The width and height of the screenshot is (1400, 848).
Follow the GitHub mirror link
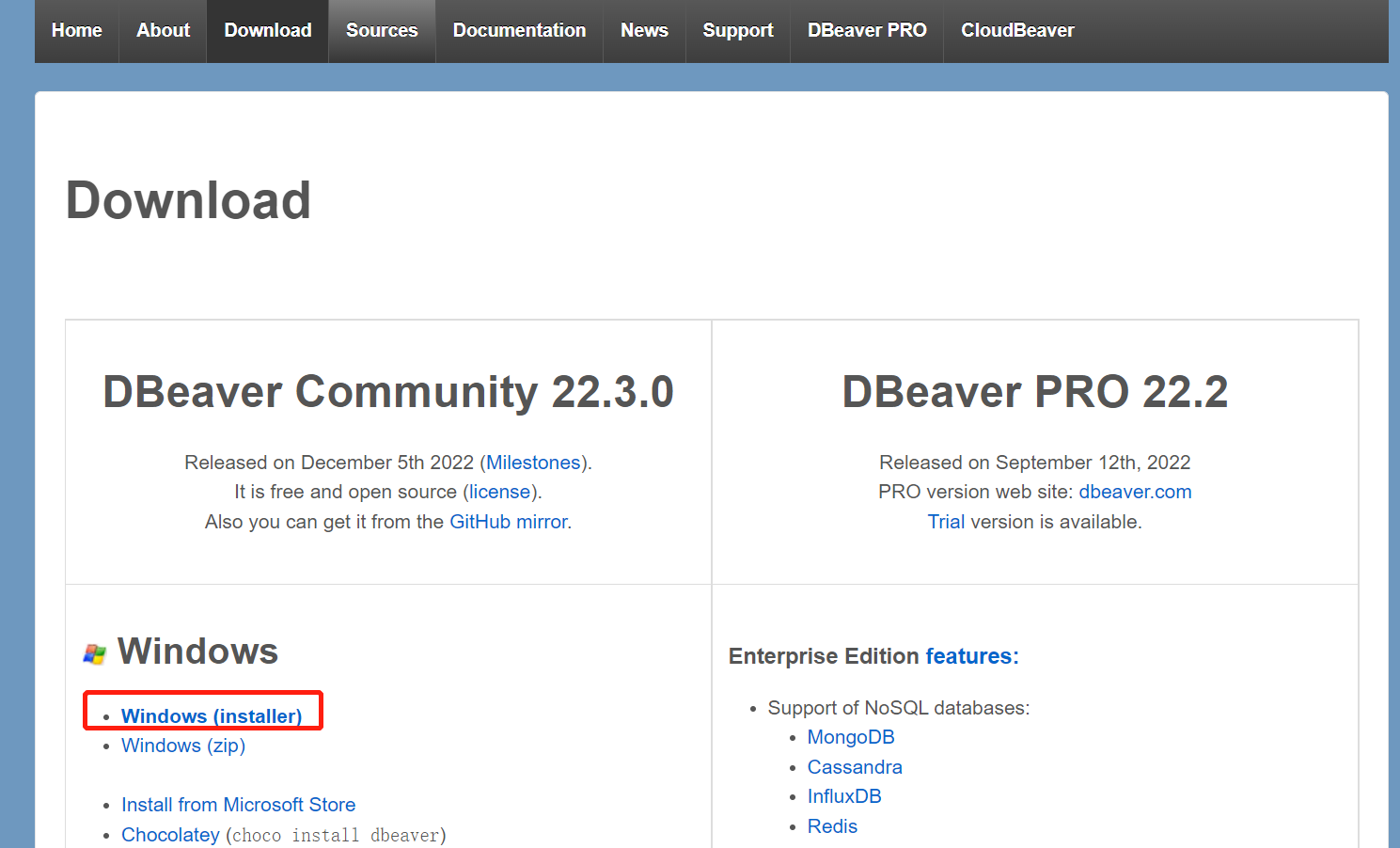click(509, 522)
